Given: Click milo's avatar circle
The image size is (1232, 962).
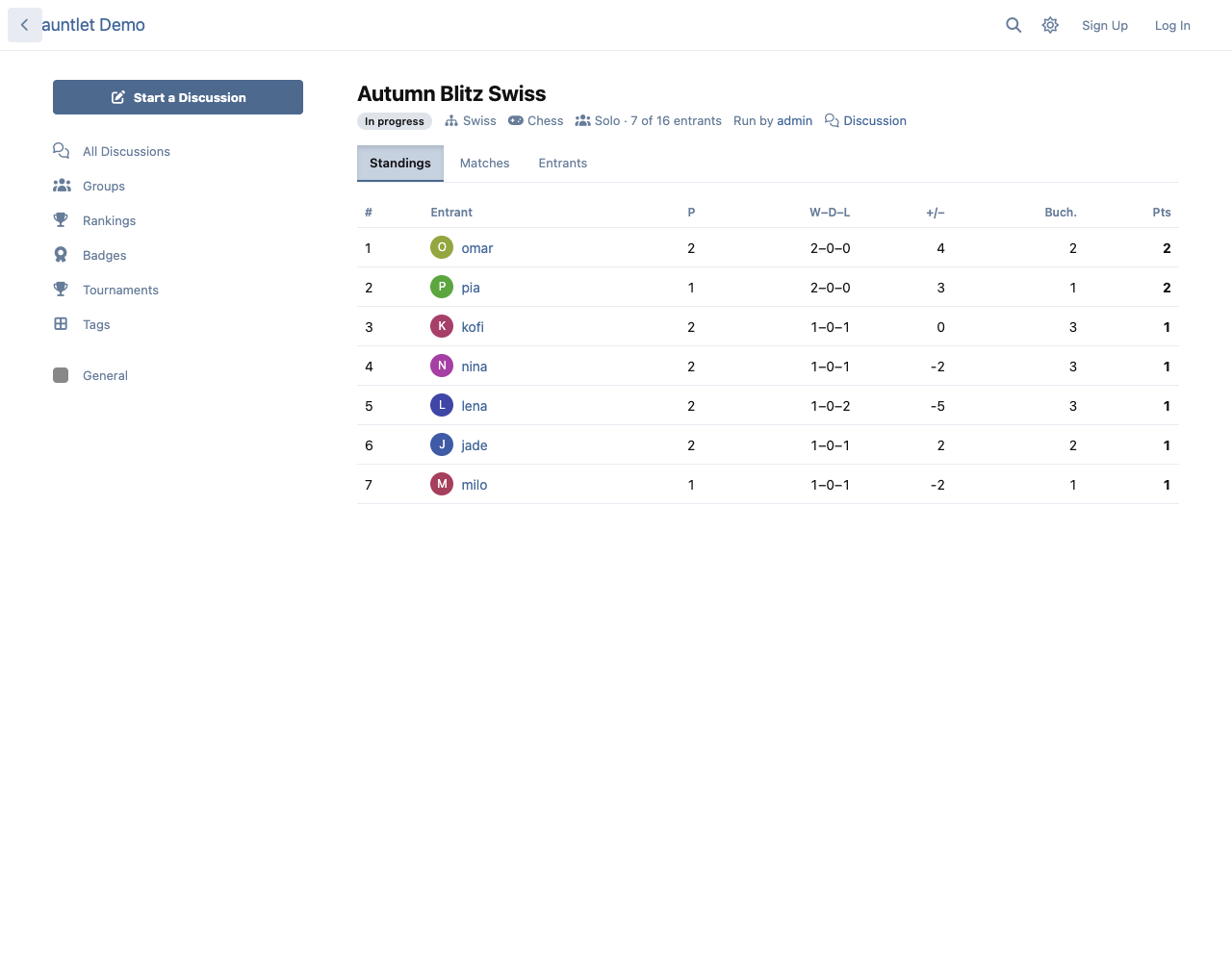Looking at the screenshot, I should 442,484.
